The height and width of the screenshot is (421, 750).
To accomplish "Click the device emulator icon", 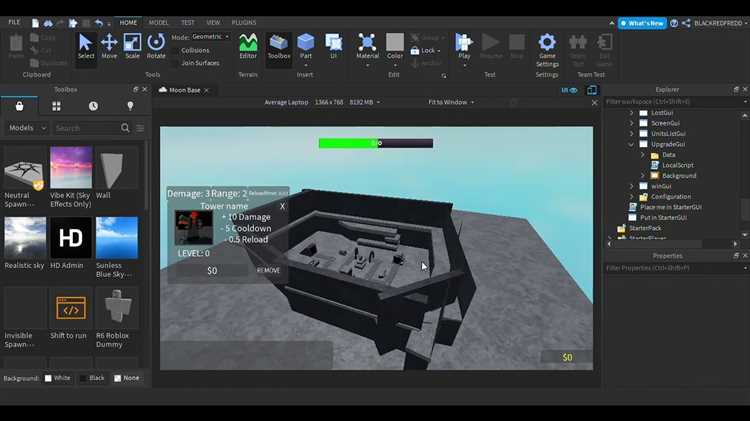I will [592, 90].
